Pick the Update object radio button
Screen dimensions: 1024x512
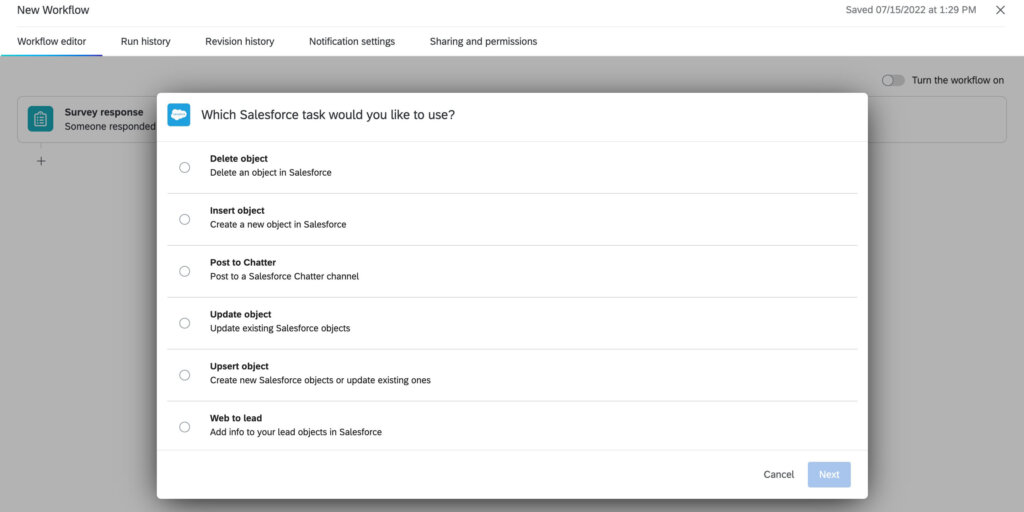coord(185,323)
